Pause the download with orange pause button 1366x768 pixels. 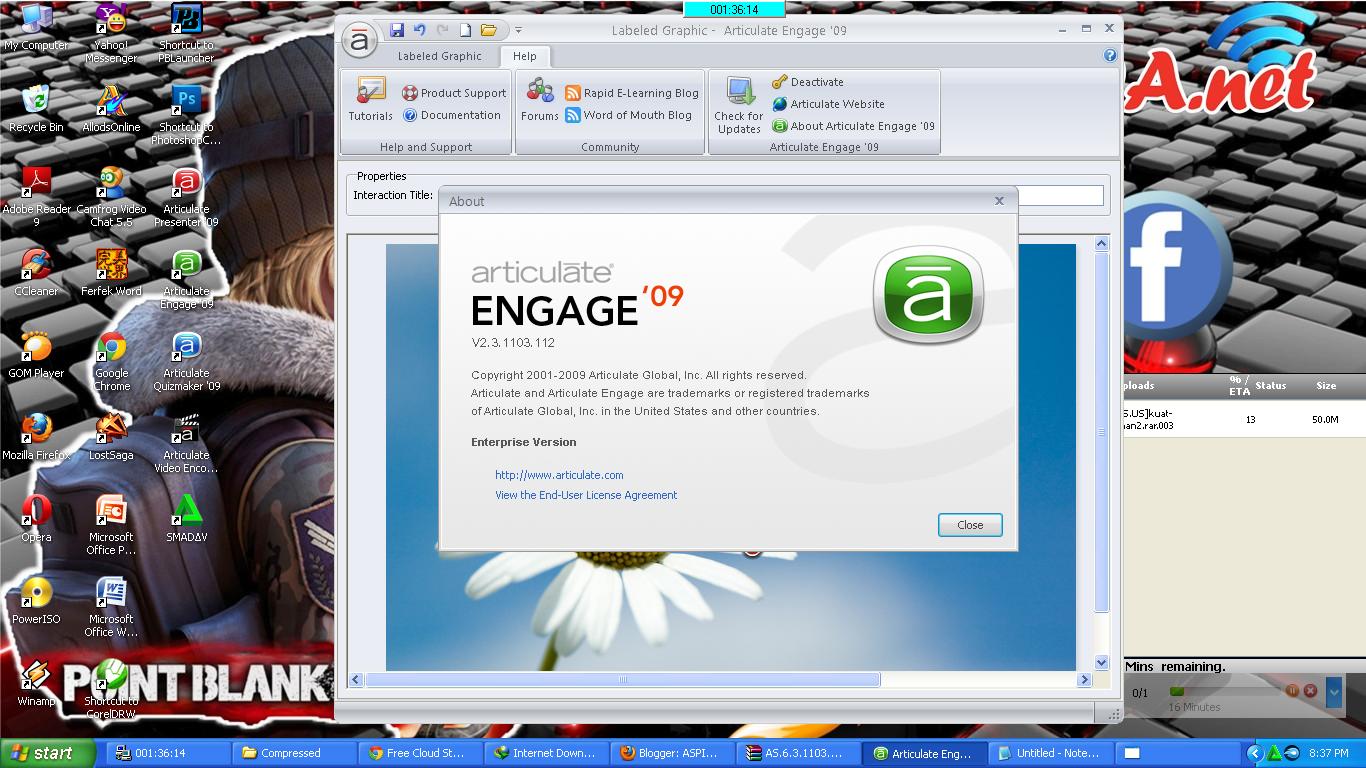coord(1292,691)
